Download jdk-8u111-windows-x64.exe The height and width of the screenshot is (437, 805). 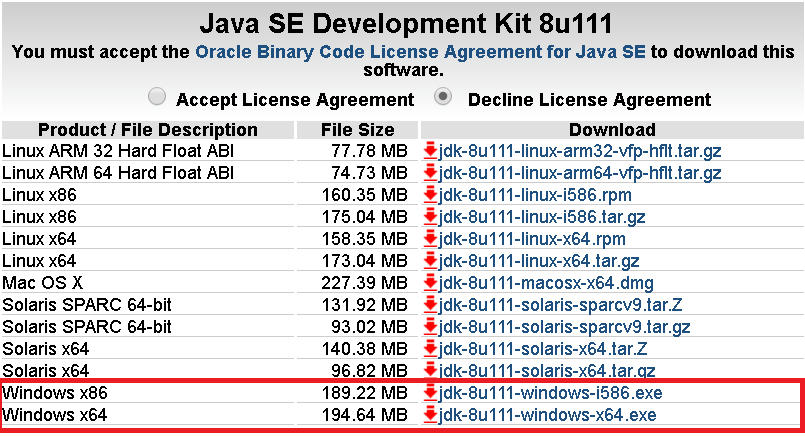(x=547, y=415)
